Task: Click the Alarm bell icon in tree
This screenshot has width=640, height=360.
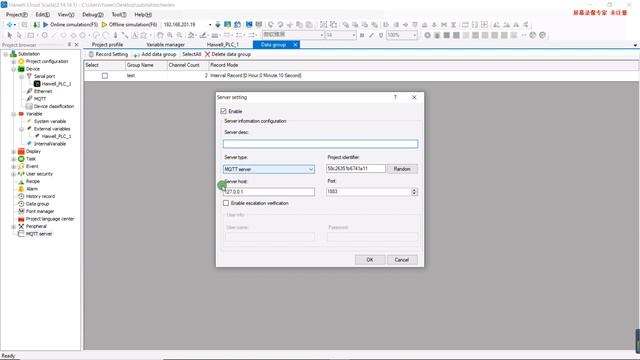Action: pyautogui.click(x=21, y=189)
